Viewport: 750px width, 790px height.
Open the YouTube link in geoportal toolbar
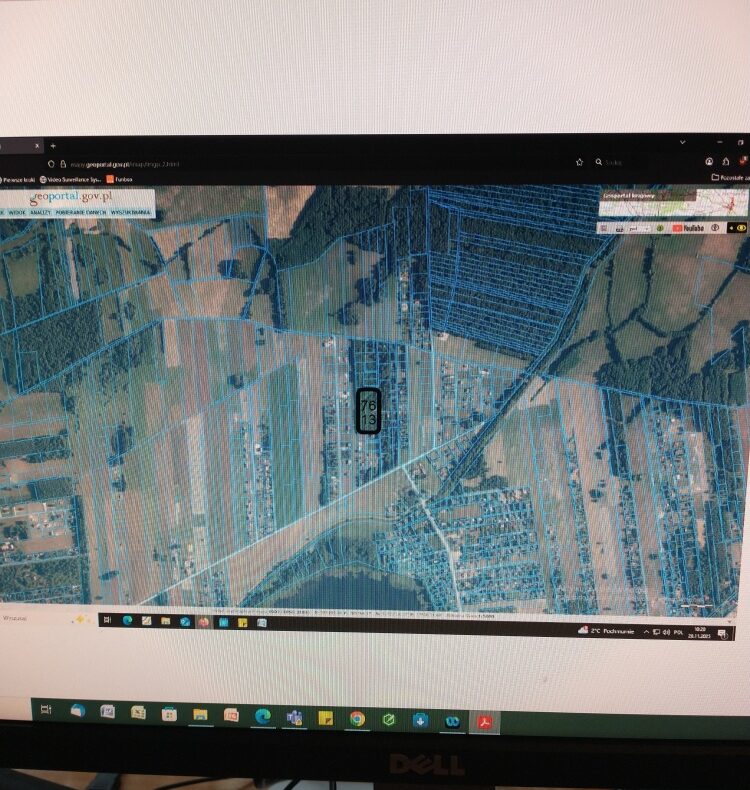[x=687, y=228]
